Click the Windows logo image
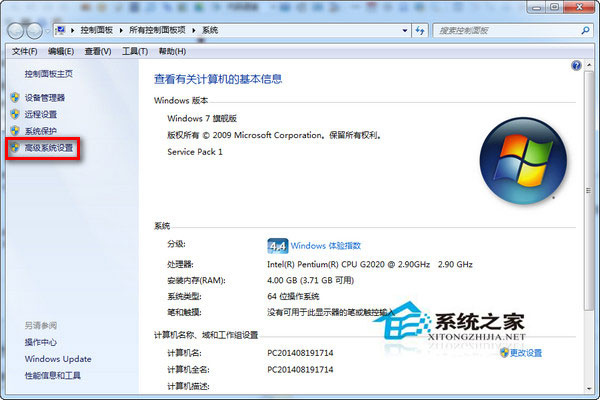 pos(523,161)
